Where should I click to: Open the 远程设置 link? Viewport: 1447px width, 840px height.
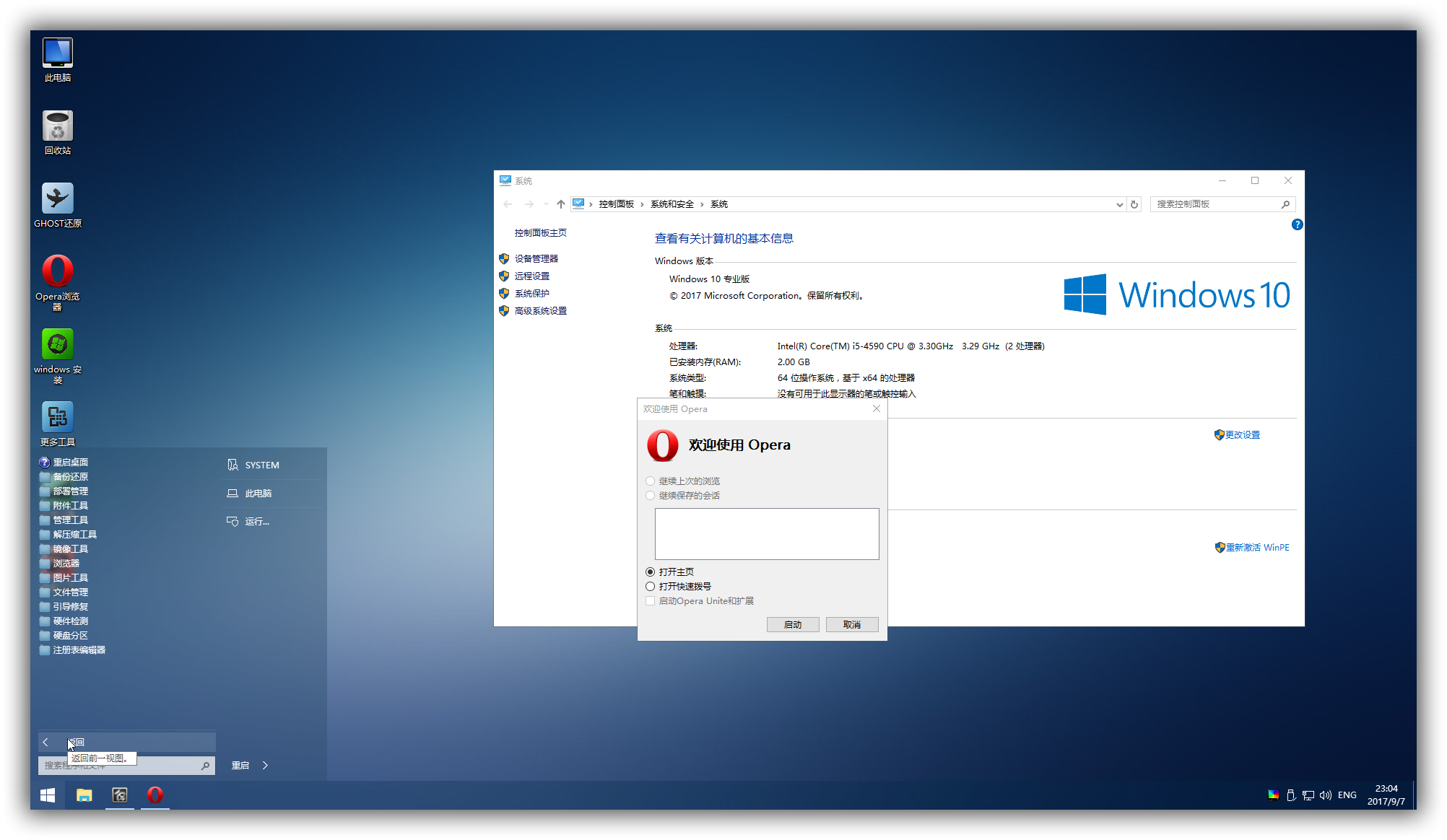click(531, 276)
